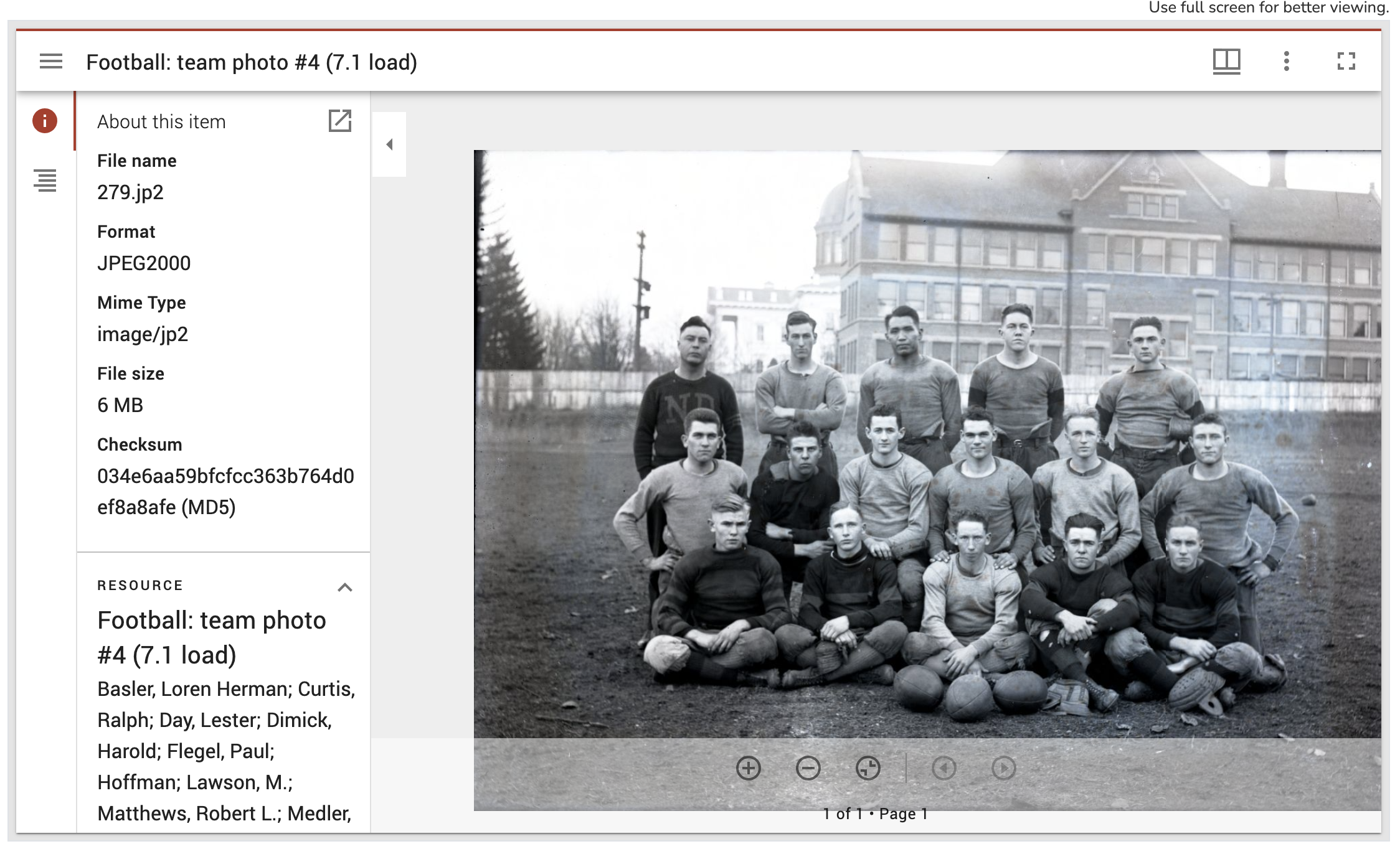Open the index list icon in side rail
Screen dimensions: 1400x849
pos(45,181)
